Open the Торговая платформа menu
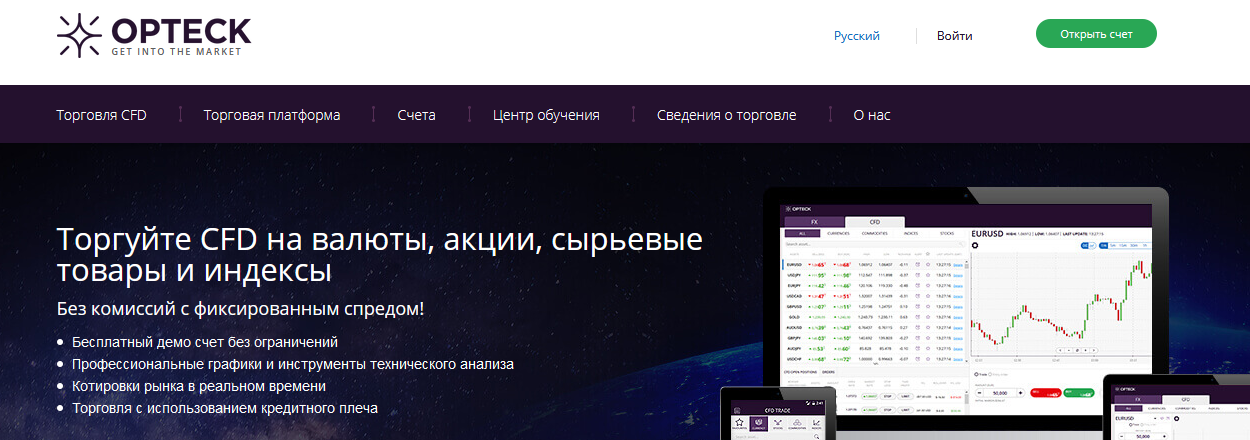 pos(272,115)
